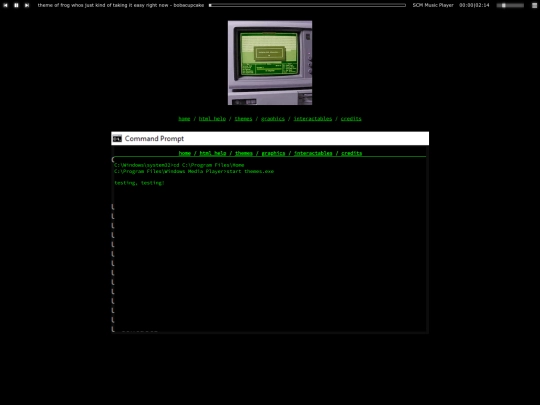The image size is (540, 405).
Task: Play the previous track in music player
Action: 5,5
